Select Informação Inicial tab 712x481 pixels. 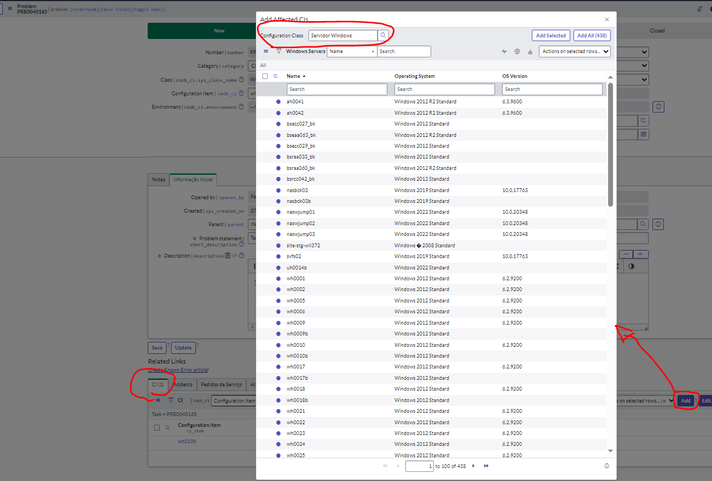(193, 179)
